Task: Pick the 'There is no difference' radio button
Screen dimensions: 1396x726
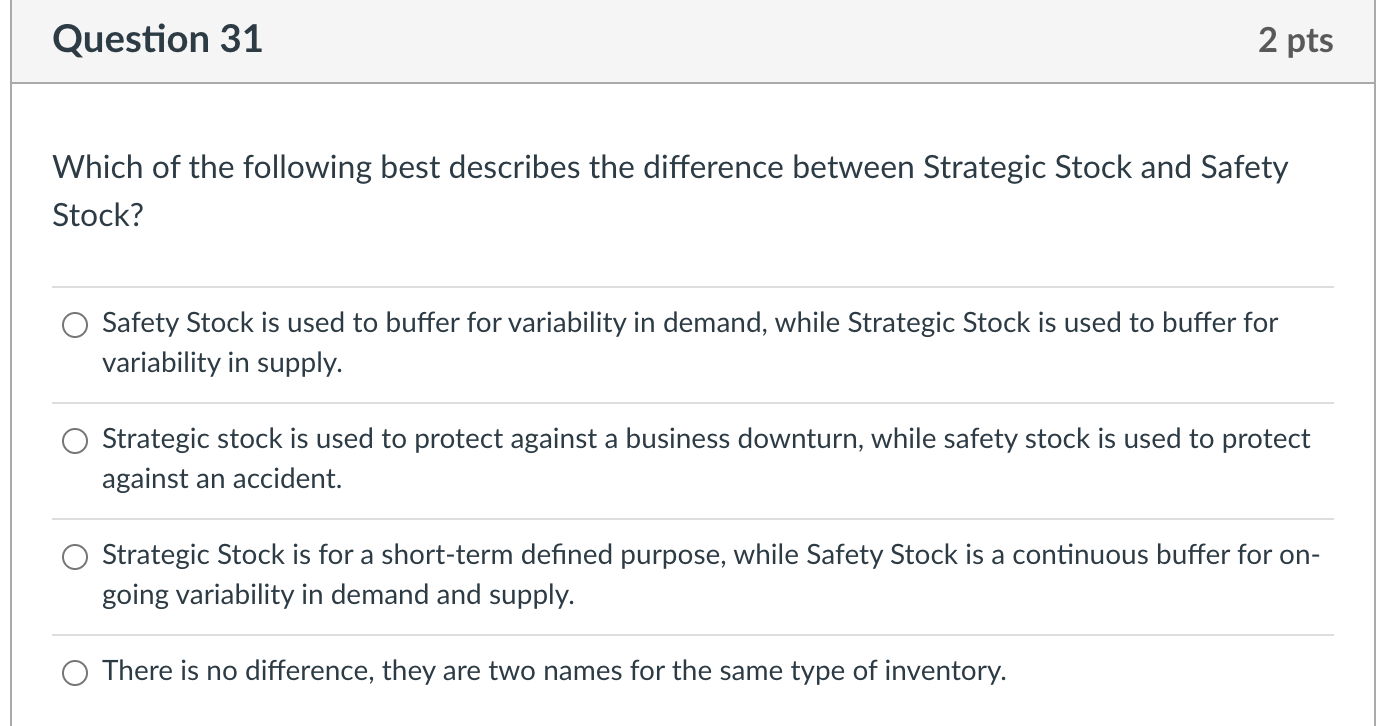Action: (75, 672)
